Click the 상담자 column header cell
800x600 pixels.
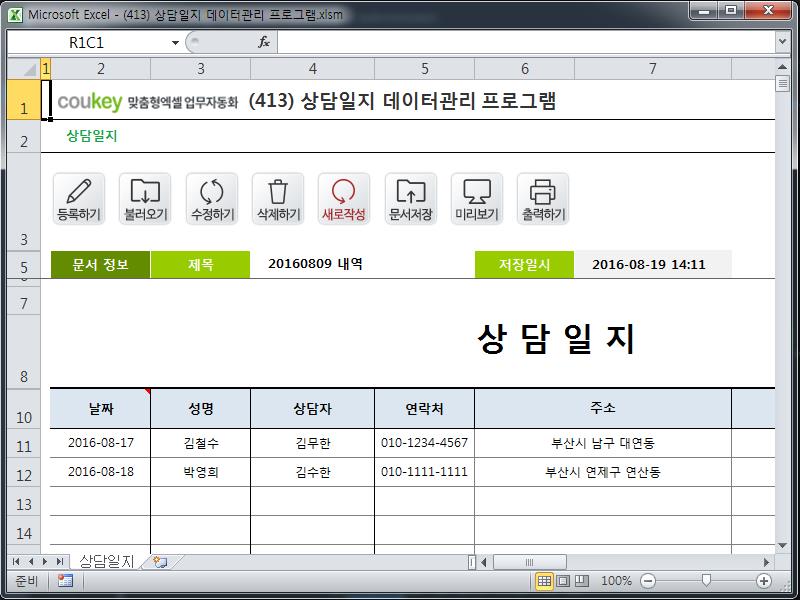point(313,409)
